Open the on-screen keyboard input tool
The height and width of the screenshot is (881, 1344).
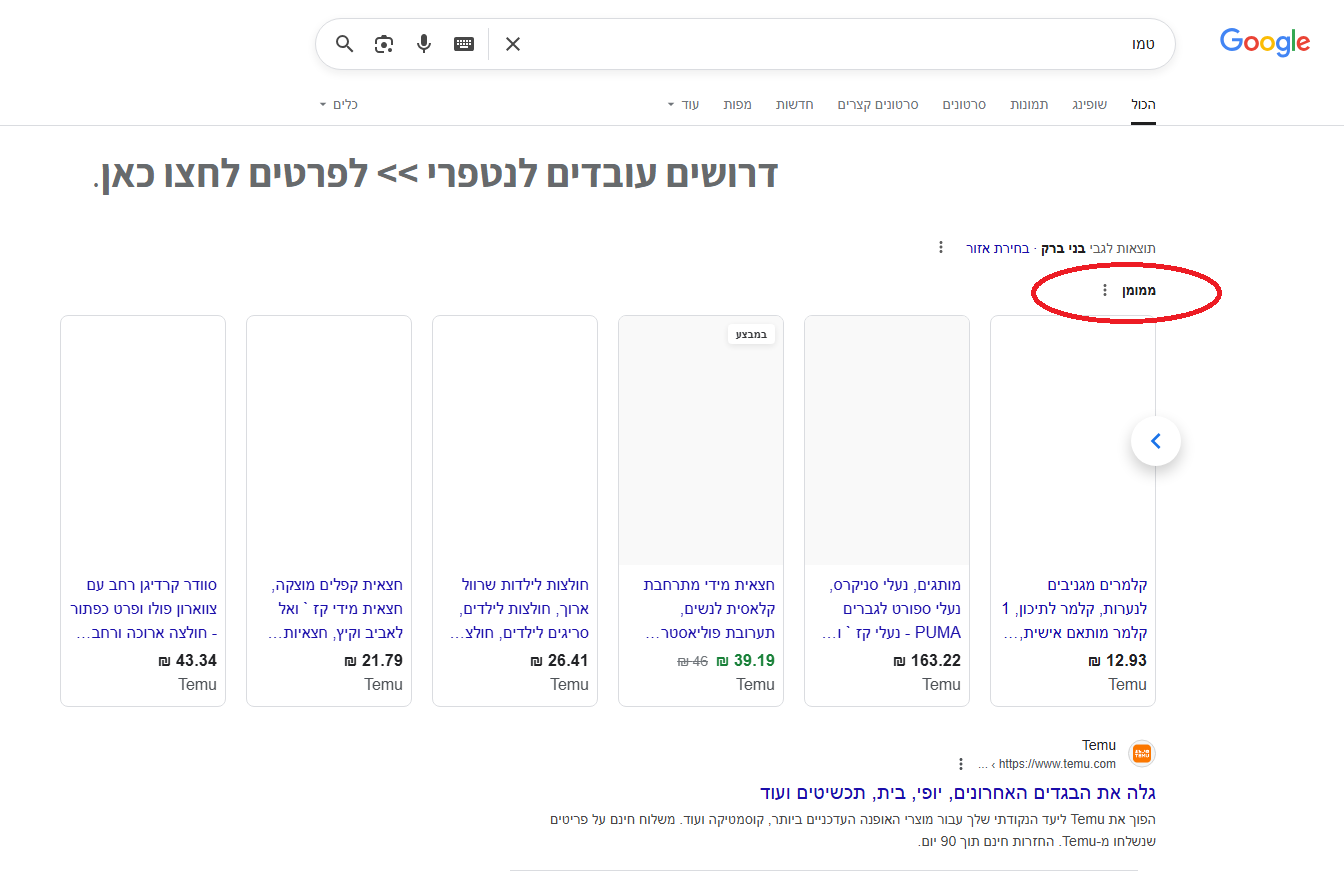tap(464, 44)
